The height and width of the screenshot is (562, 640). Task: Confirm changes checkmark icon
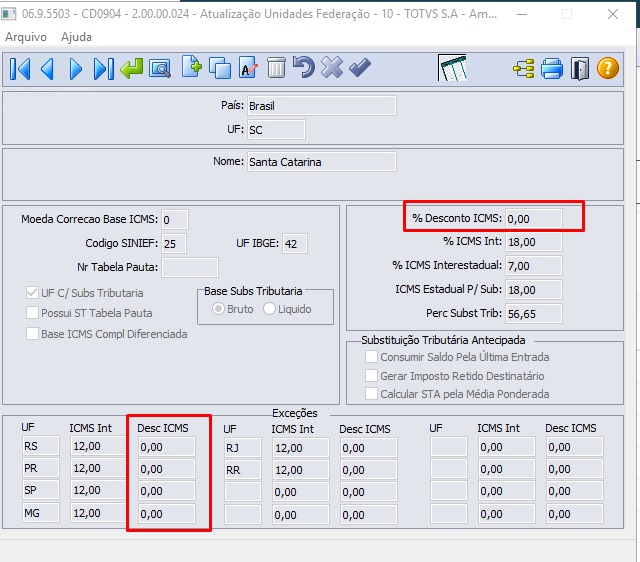click(360, 67)
